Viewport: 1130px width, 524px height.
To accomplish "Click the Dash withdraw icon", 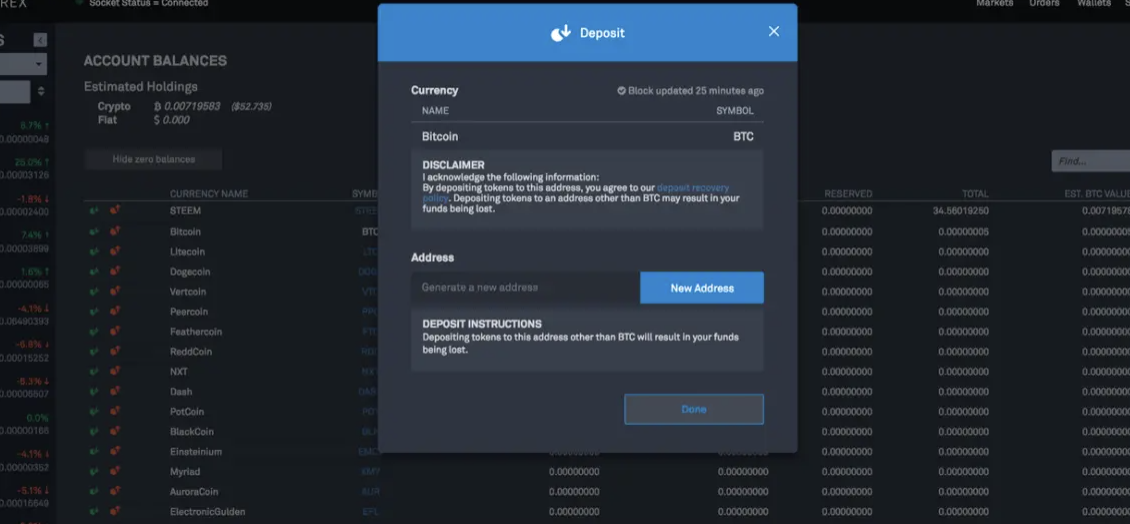I will [x=114, y=391].
